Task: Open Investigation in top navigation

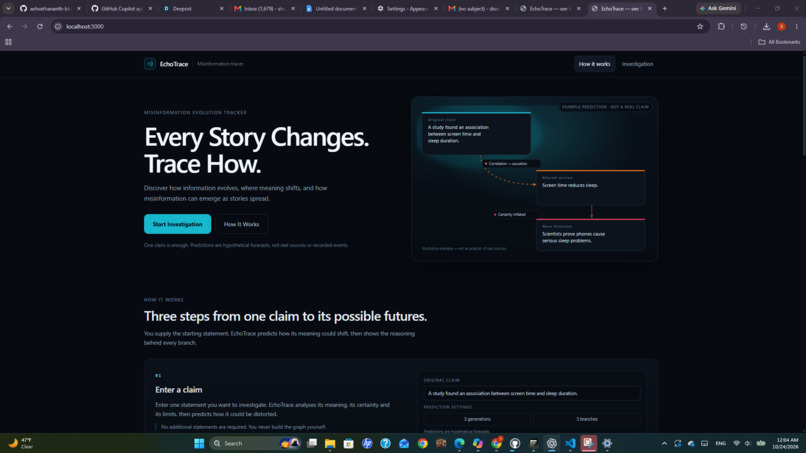Action: 637,64
